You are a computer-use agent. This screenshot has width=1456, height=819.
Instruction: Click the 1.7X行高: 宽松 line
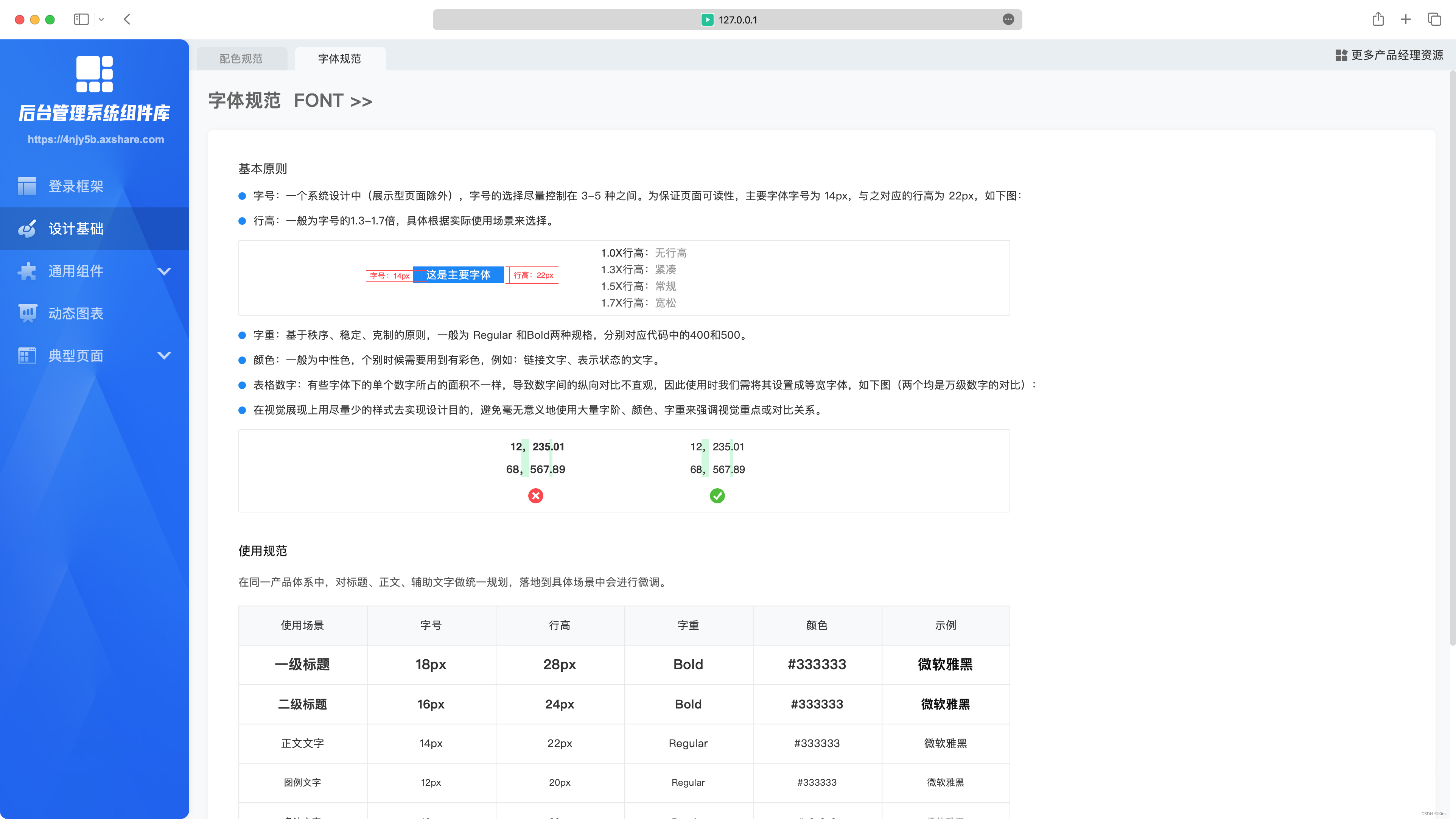[638, 303]
